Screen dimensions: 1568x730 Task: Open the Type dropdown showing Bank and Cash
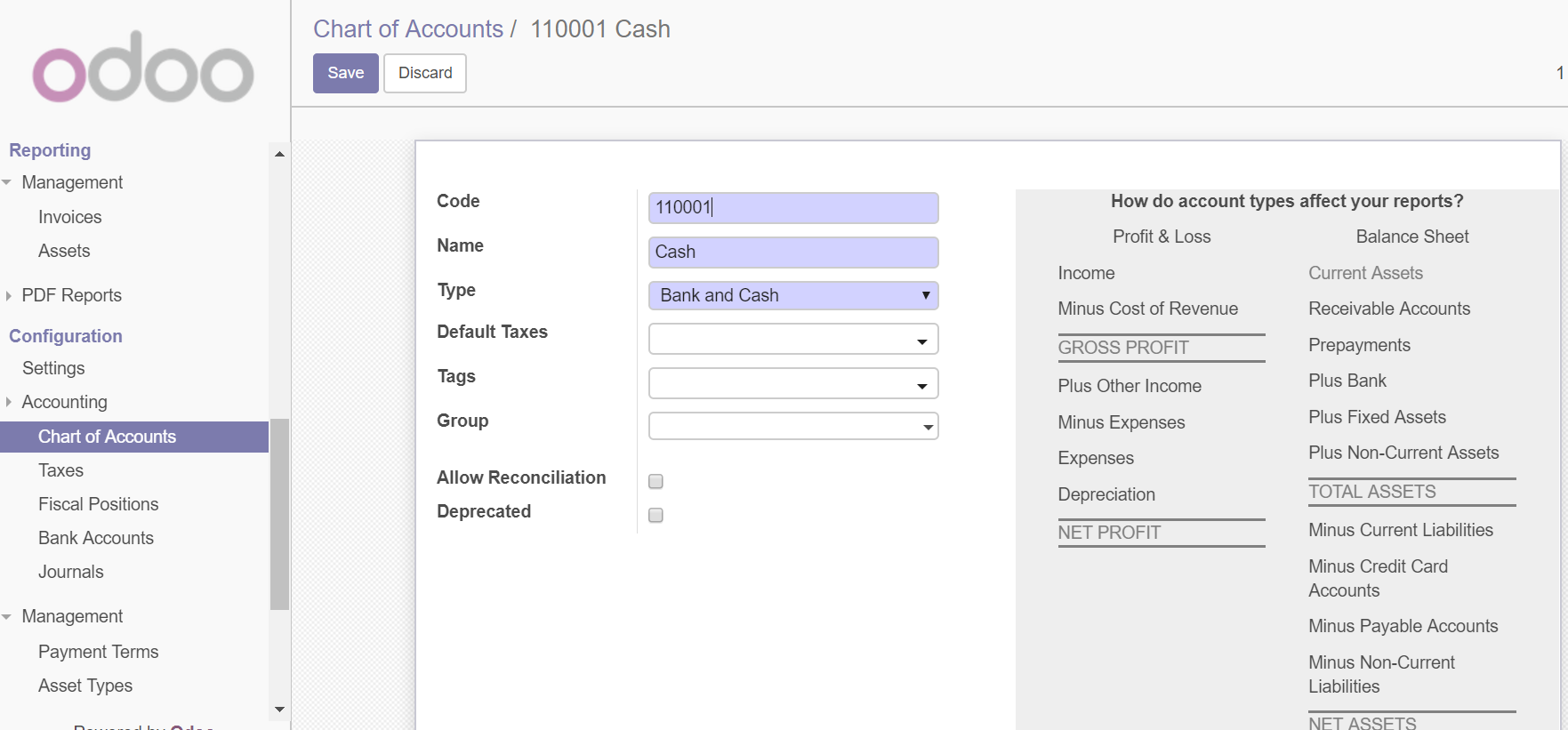pyautogui.click(x=792, y=295)
